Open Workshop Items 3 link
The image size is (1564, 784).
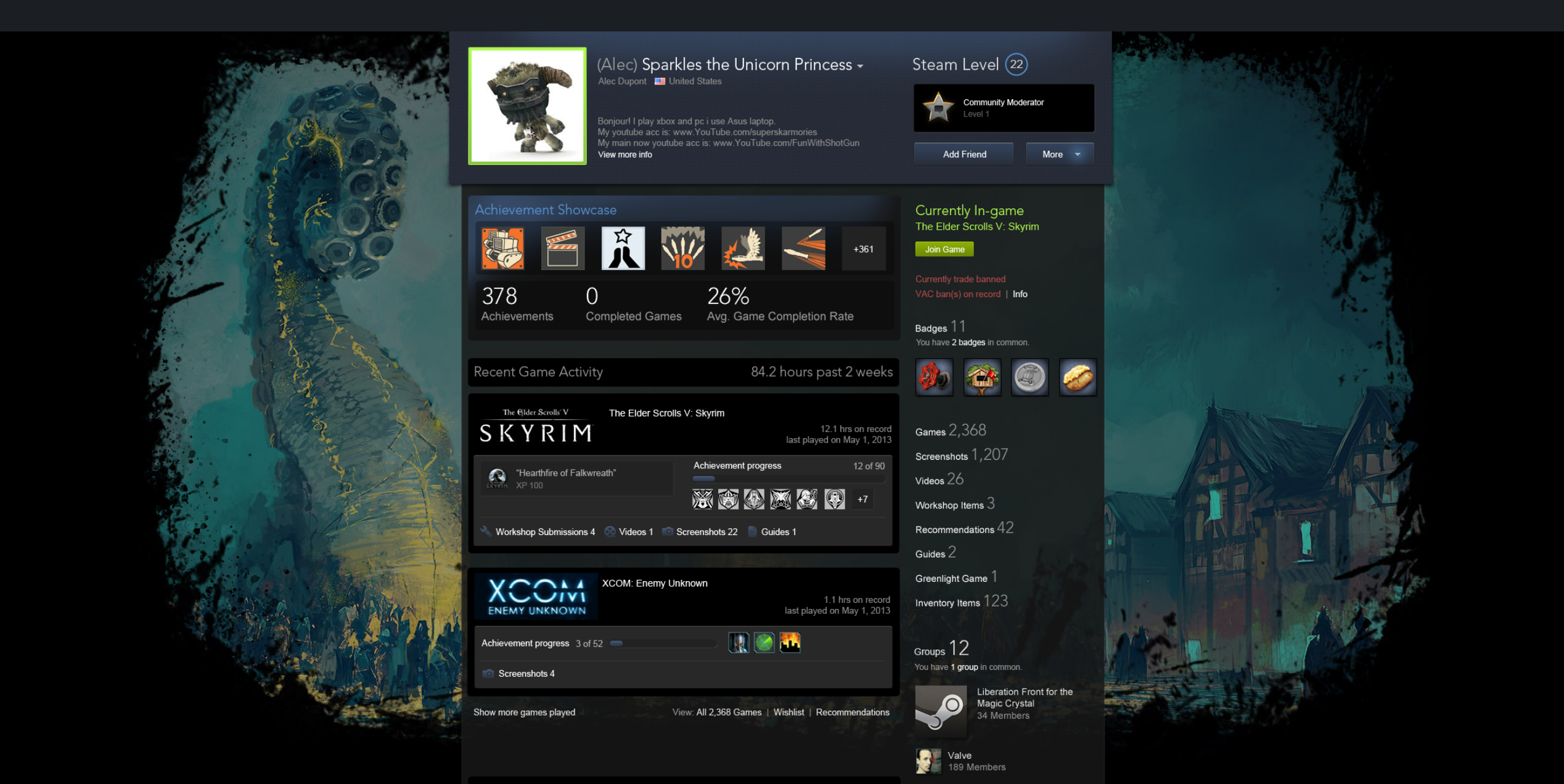pos(955,504)
